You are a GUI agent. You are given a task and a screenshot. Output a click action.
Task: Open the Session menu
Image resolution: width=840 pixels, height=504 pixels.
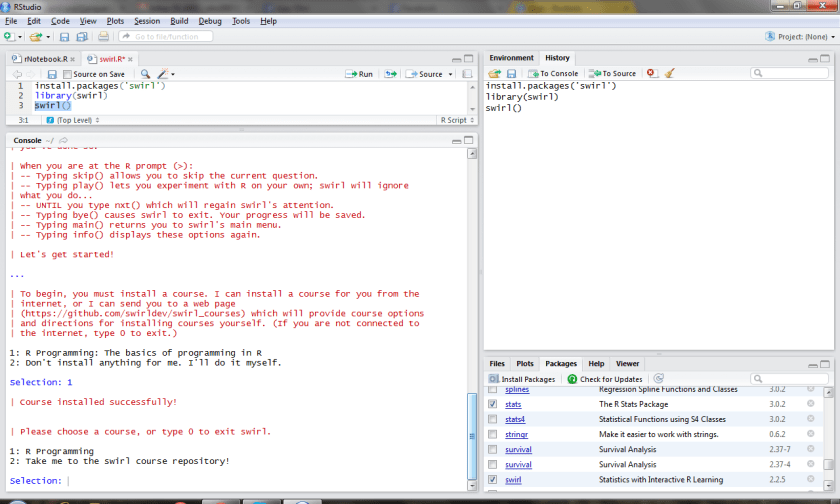(147, 21)
